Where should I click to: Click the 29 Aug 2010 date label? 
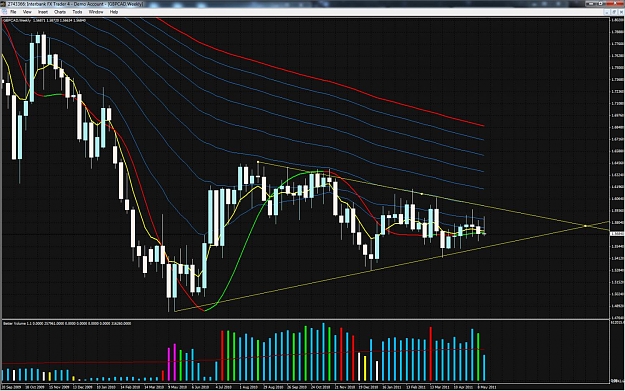[272, 387]
